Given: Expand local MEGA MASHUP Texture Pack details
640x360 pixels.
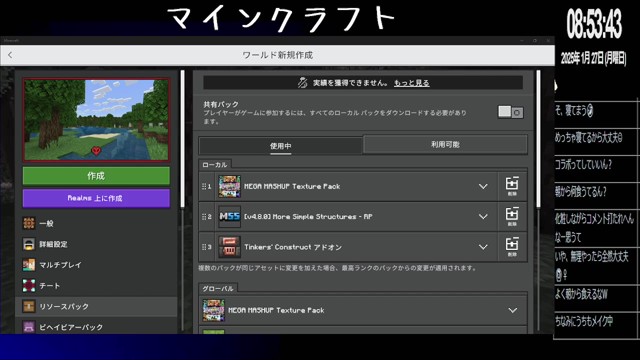Looking at the screenshot, I should pyautogui.click(x=483, y=187).
